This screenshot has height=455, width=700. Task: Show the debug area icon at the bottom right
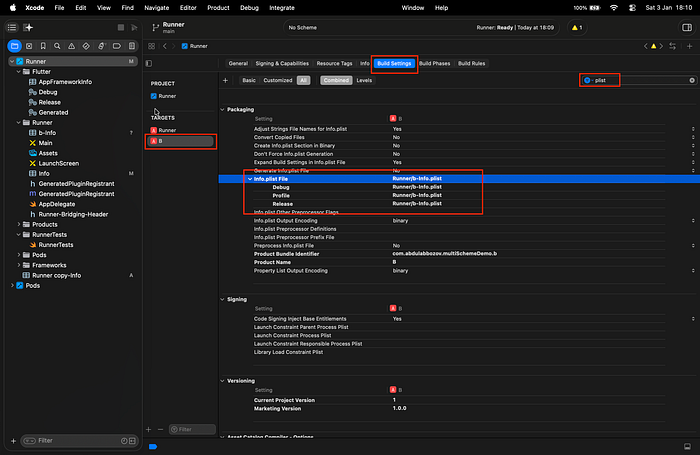688,447
